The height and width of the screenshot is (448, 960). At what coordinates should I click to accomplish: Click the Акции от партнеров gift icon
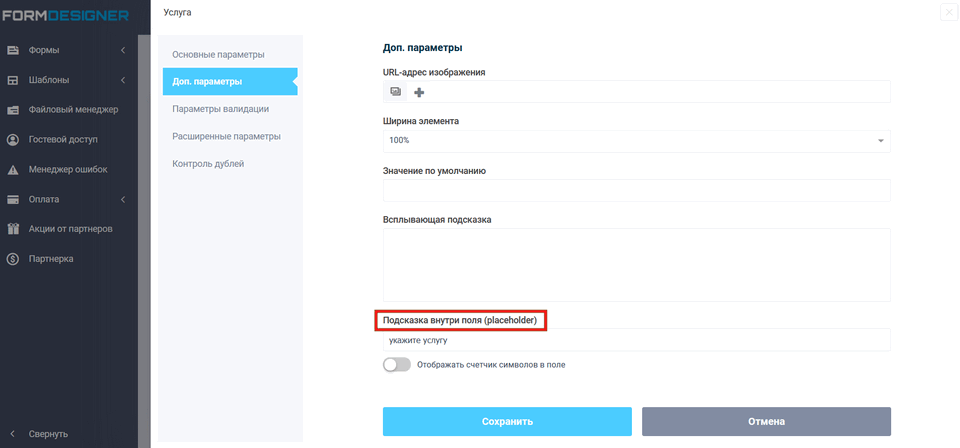coord(14,229)
